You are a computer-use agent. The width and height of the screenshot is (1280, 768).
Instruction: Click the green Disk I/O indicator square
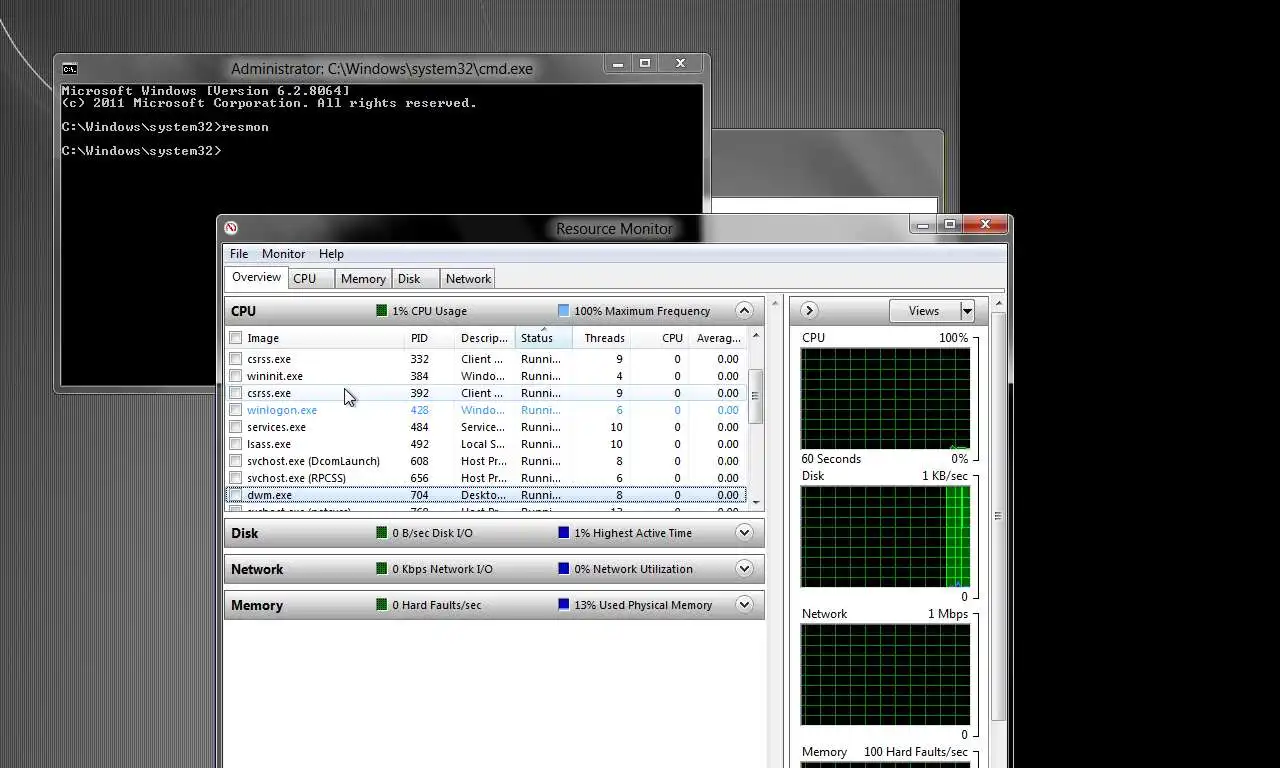point(381,533)
